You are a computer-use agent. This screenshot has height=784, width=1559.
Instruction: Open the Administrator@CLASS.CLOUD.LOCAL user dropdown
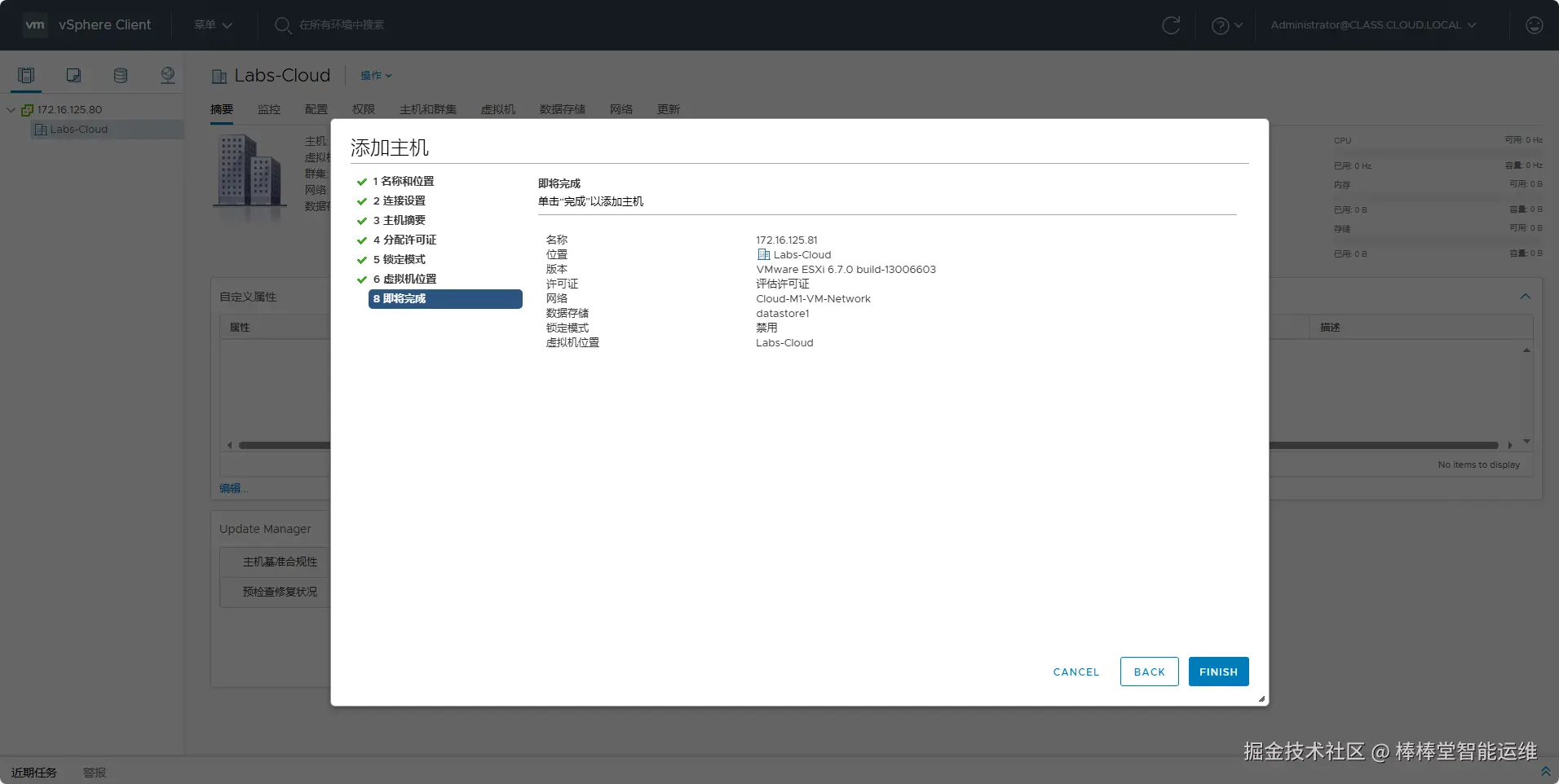(1373, 25)
